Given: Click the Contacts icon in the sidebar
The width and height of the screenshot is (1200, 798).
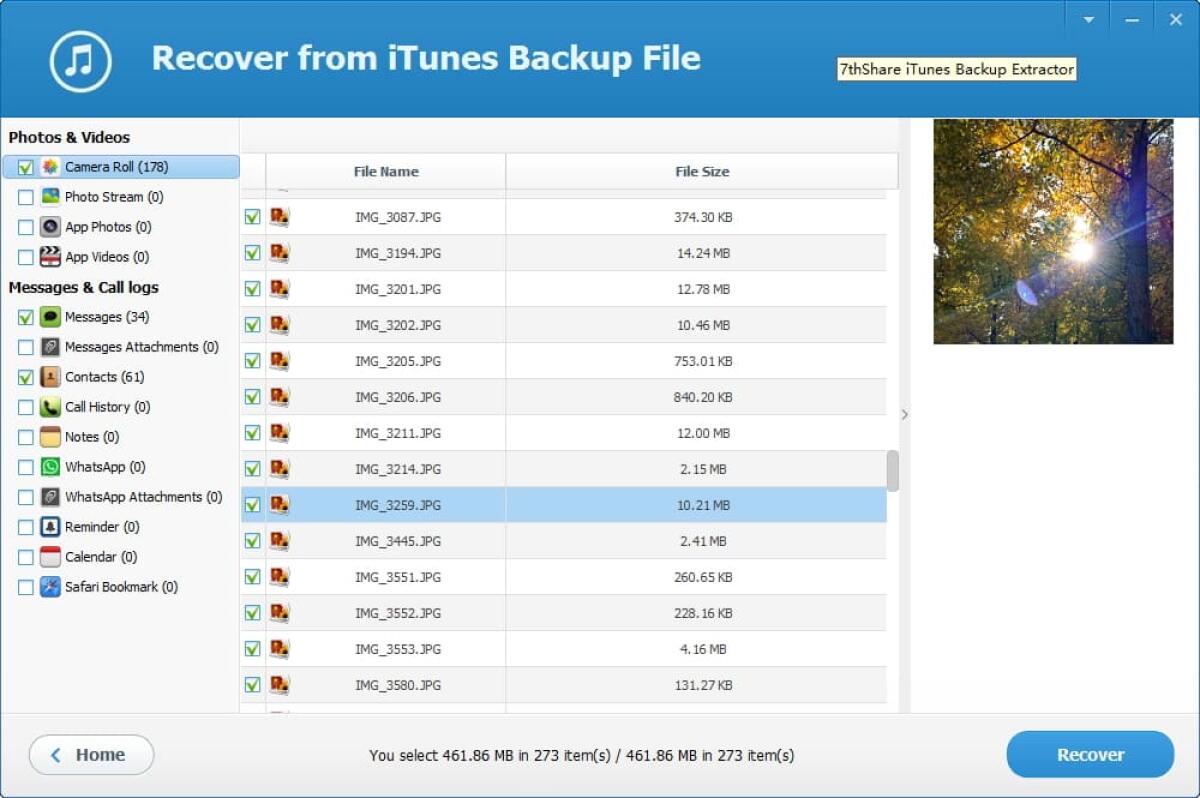Looking at the screenshot, I should pos(51,376).
